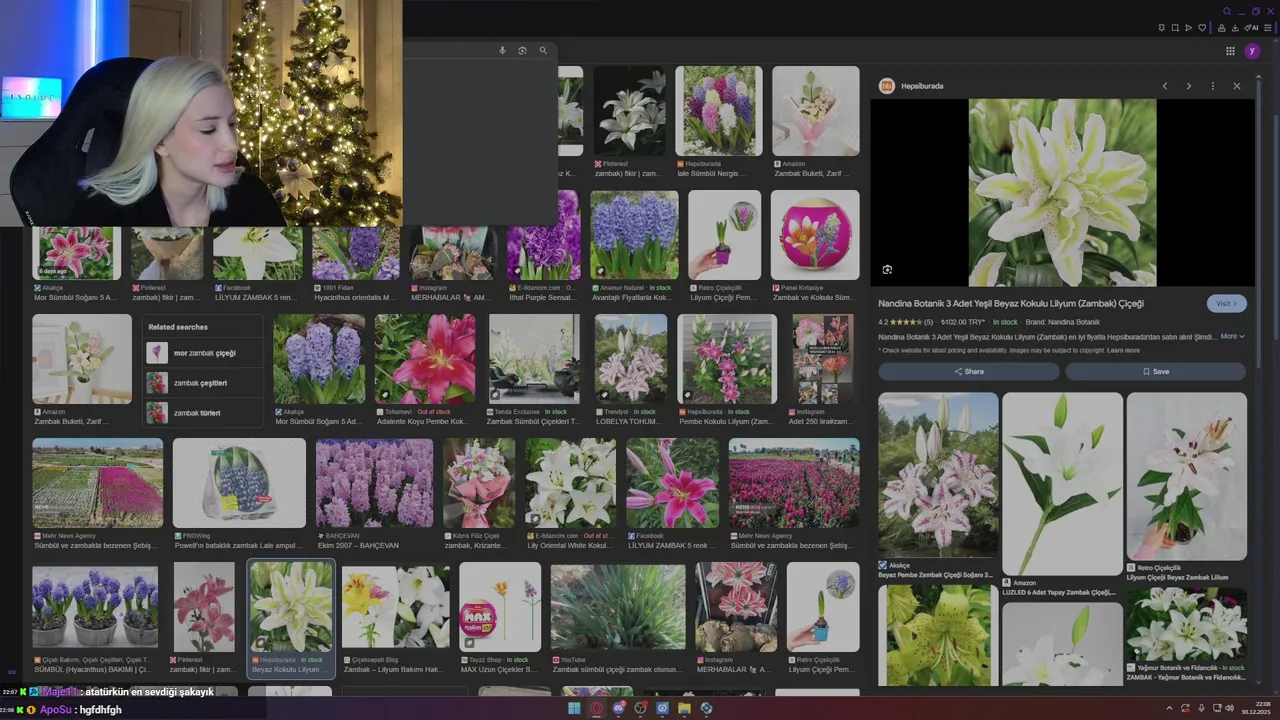Open 'Adalente Koyu Pembe' pink lily thumbnail
This screenshot has width=1280, height=720.
pyautogui.click(x=425, y=359)
